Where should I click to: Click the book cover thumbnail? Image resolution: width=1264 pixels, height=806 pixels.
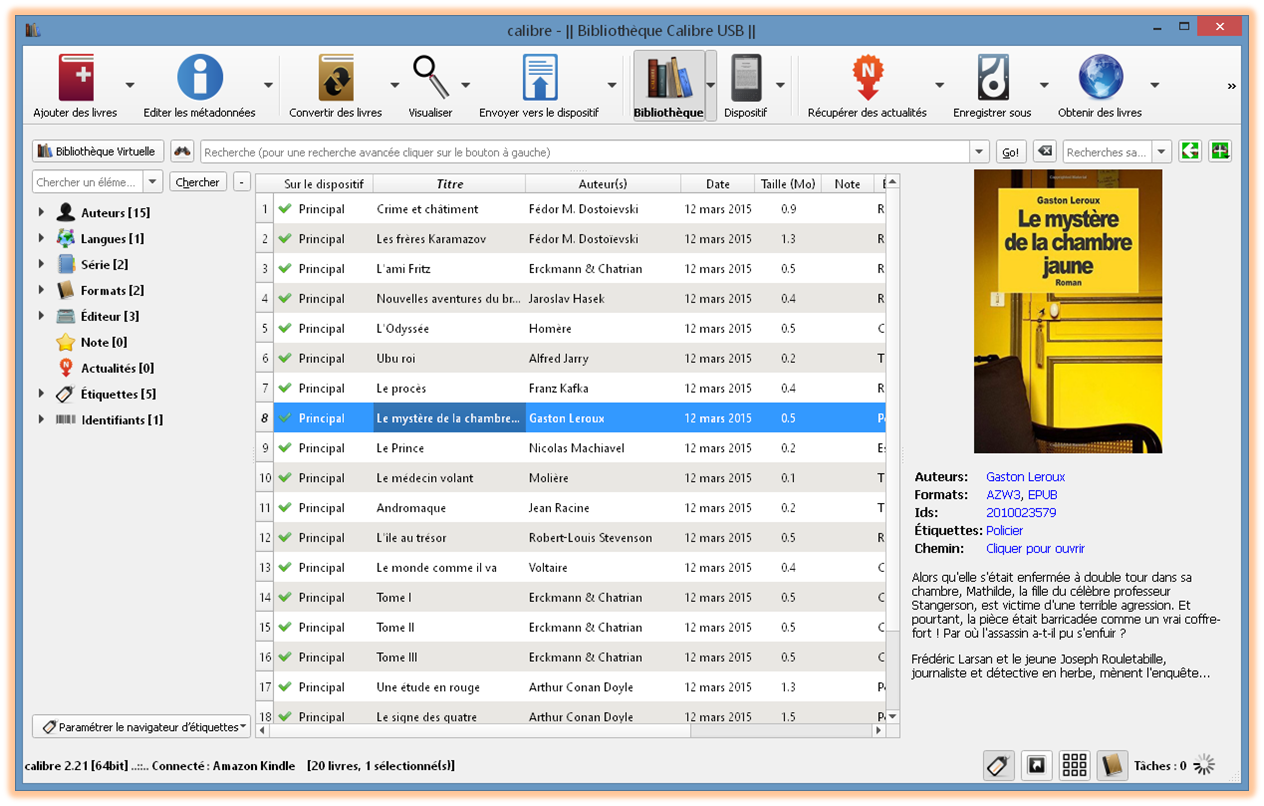click(1068, 311)
